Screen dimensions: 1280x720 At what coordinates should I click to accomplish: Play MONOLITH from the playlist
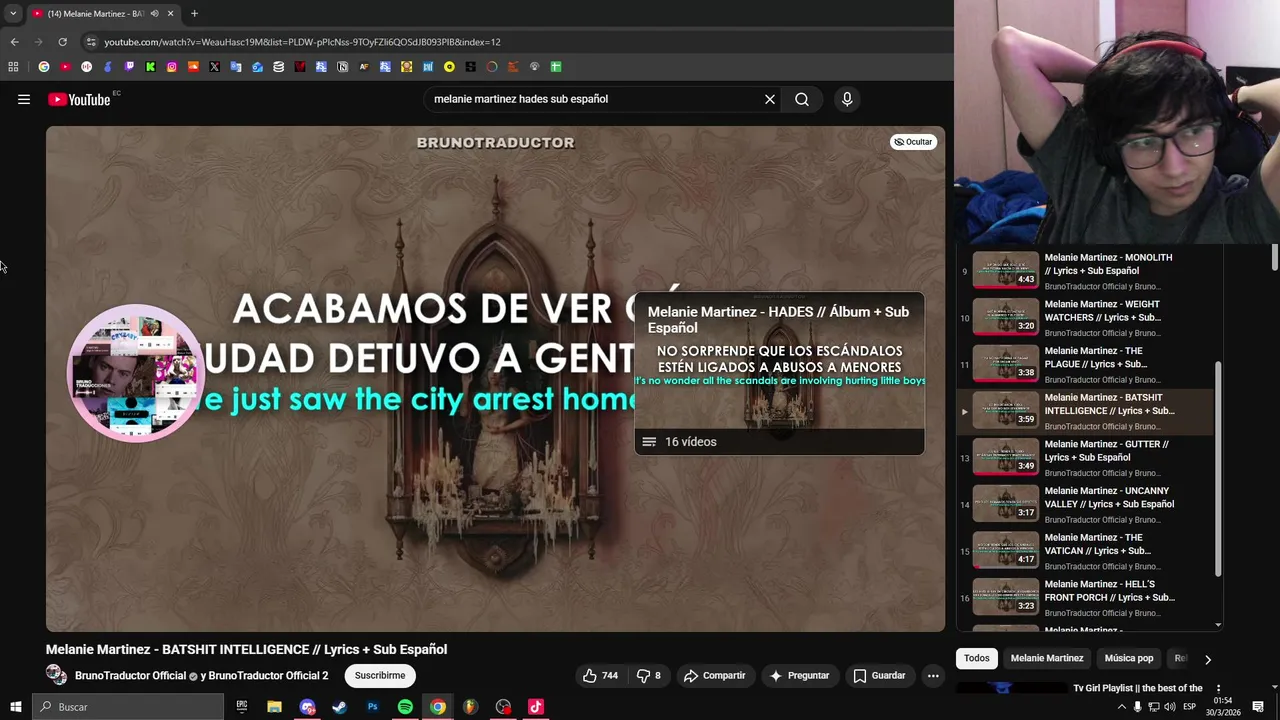[x=1085, y=270]
